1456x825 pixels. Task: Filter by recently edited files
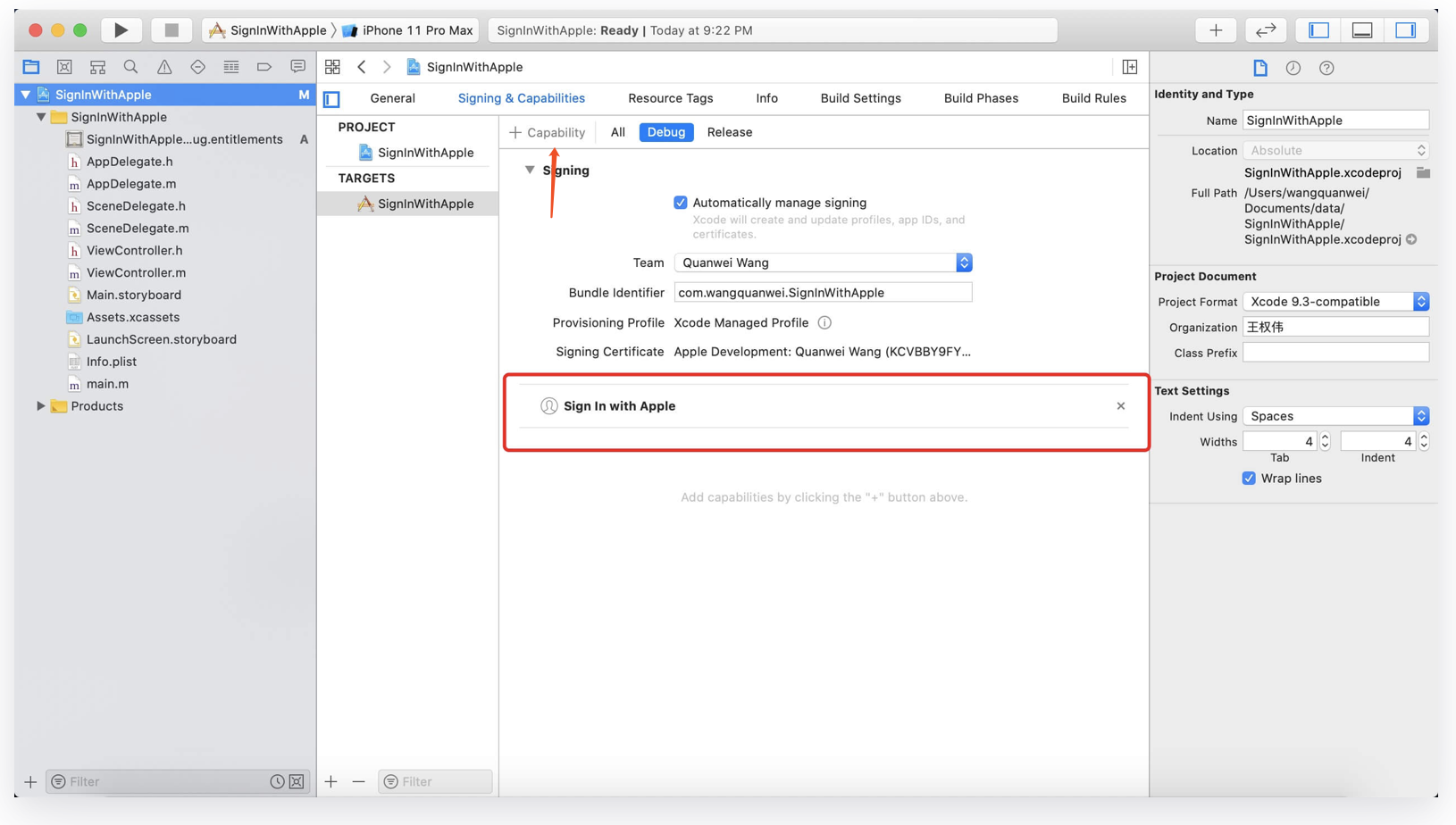[278, 782]
